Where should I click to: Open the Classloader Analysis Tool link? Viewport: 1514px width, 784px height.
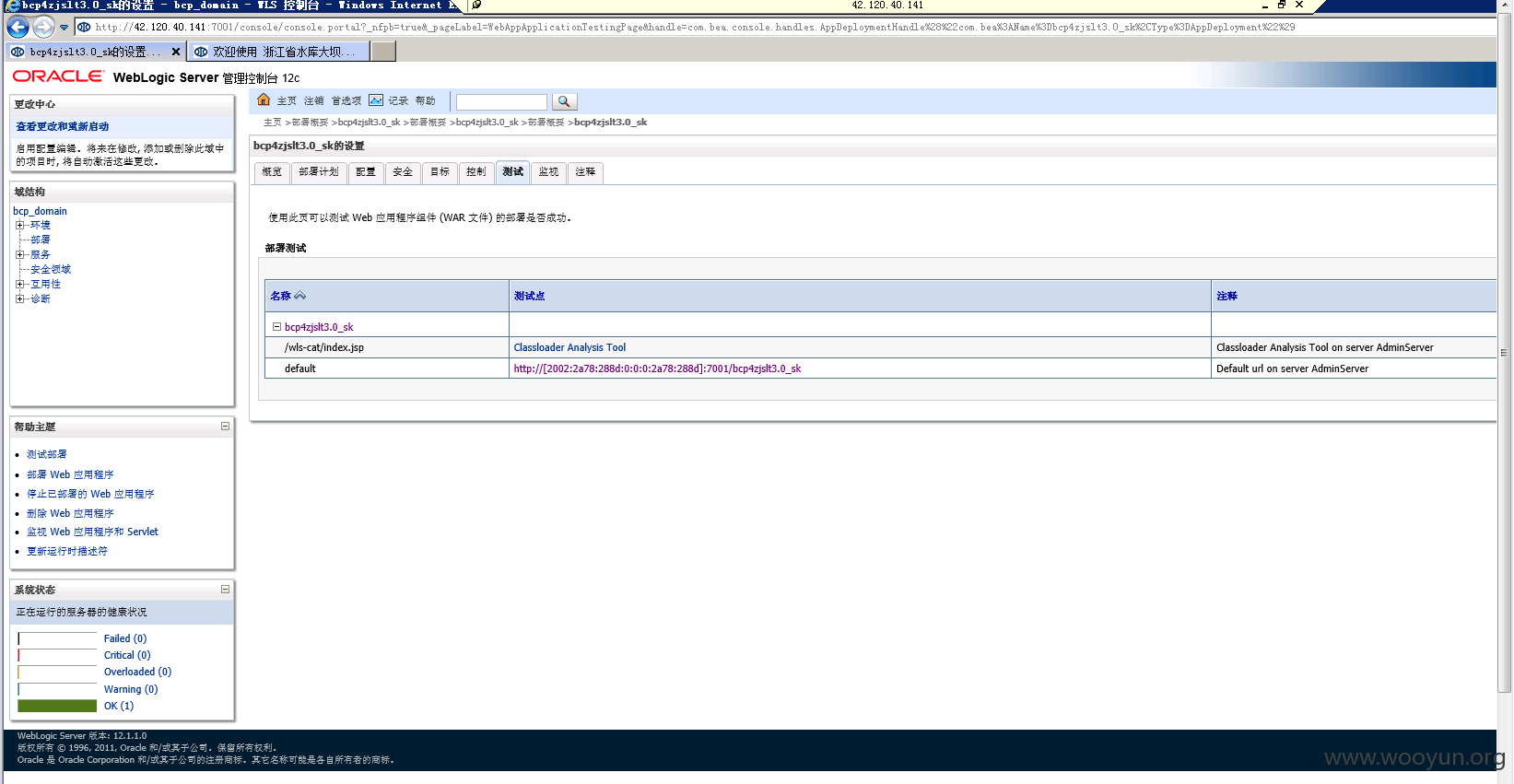tap(569, 347)
